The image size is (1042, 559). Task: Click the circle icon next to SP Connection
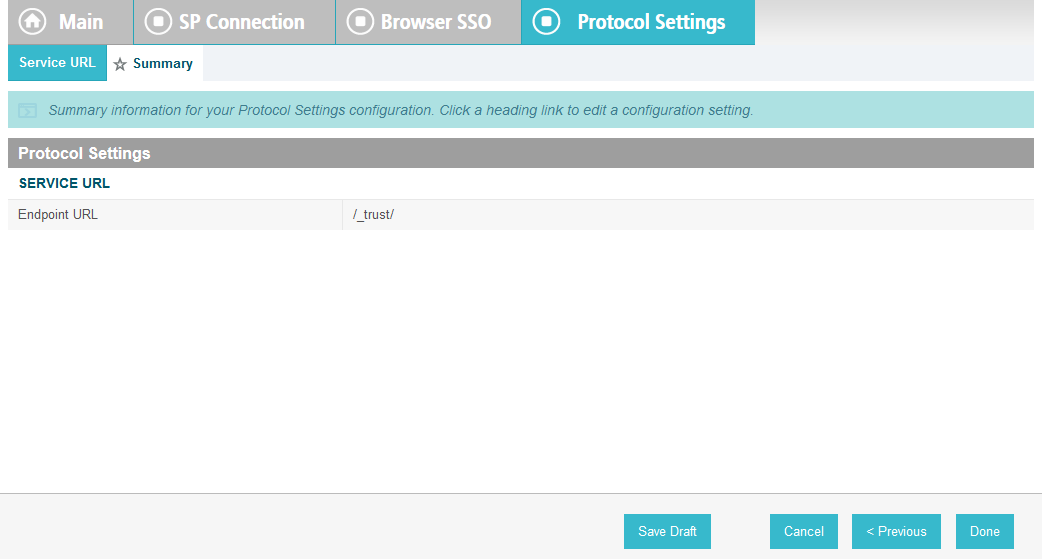coord(158,21)
